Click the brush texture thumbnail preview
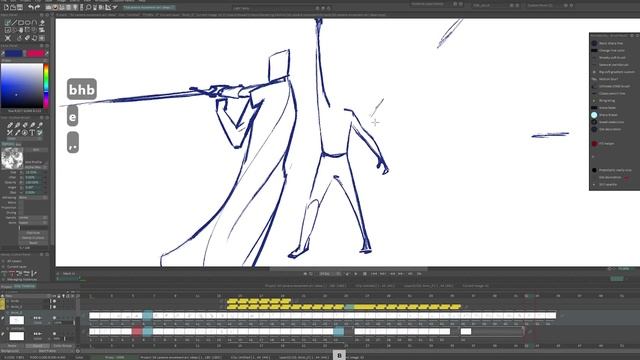The height and width of the screenshot is (360, 640). (12, 158)
